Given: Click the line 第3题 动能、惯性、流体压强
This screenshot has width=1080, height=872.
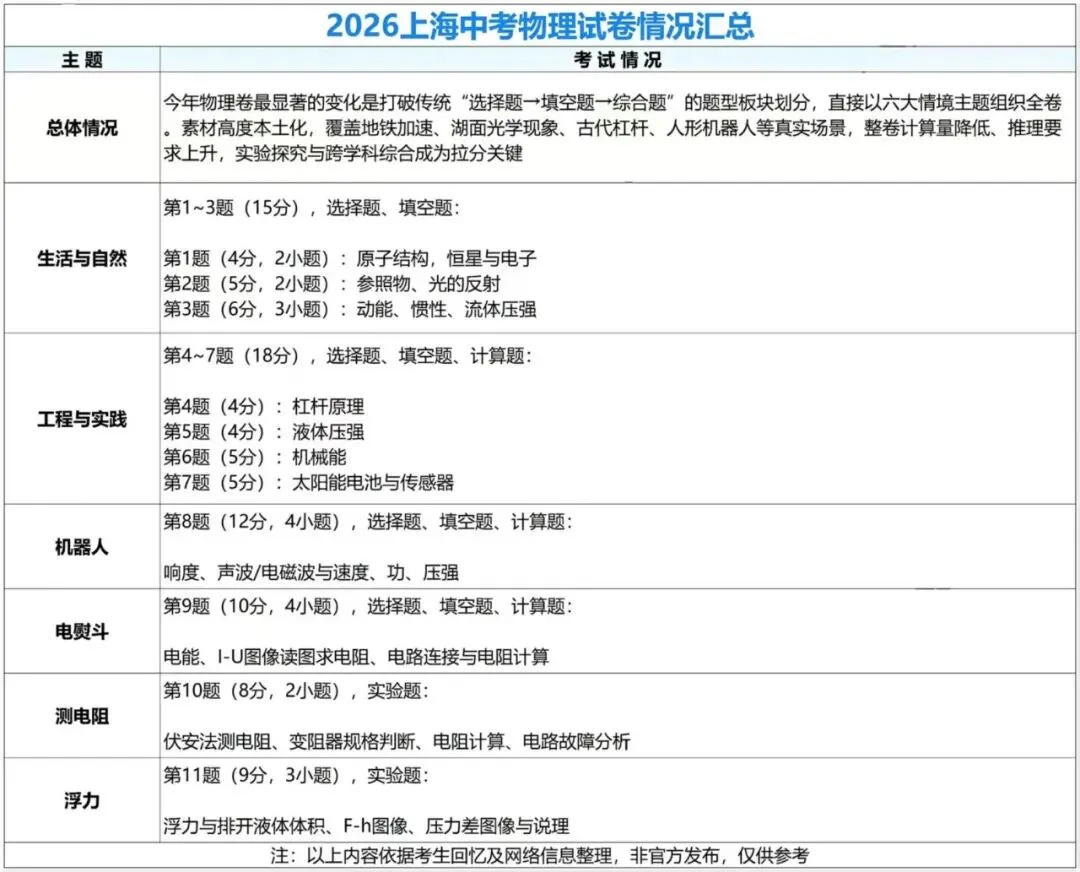Looking at the screenshot, I should pyautogui.click(x=350, y=309).
